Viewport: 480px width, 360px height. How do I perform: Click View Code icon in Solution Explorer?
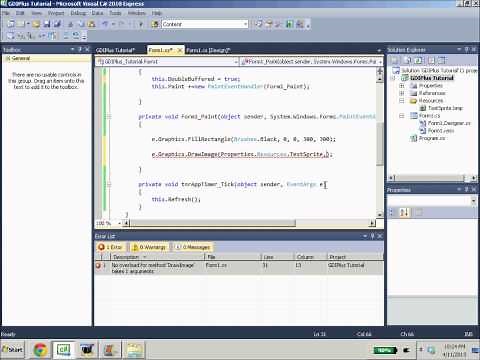(431, 60)
